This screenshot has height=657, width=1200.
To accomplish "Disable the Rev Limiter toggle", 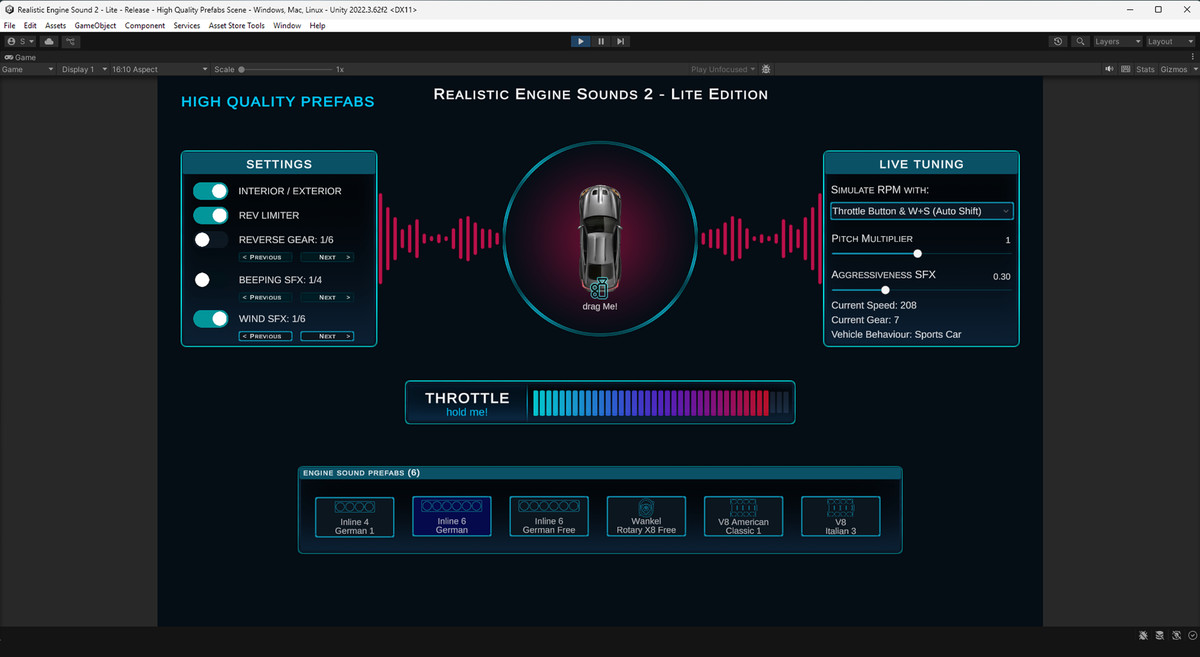I will tap(211, 215).
